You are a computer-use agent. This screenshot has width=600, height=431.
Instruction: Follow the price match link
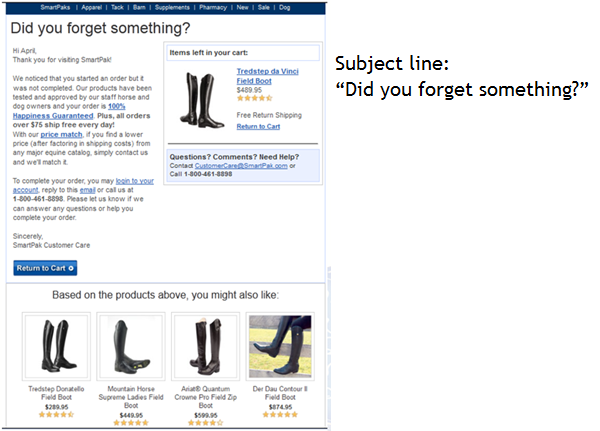[61, 134]
